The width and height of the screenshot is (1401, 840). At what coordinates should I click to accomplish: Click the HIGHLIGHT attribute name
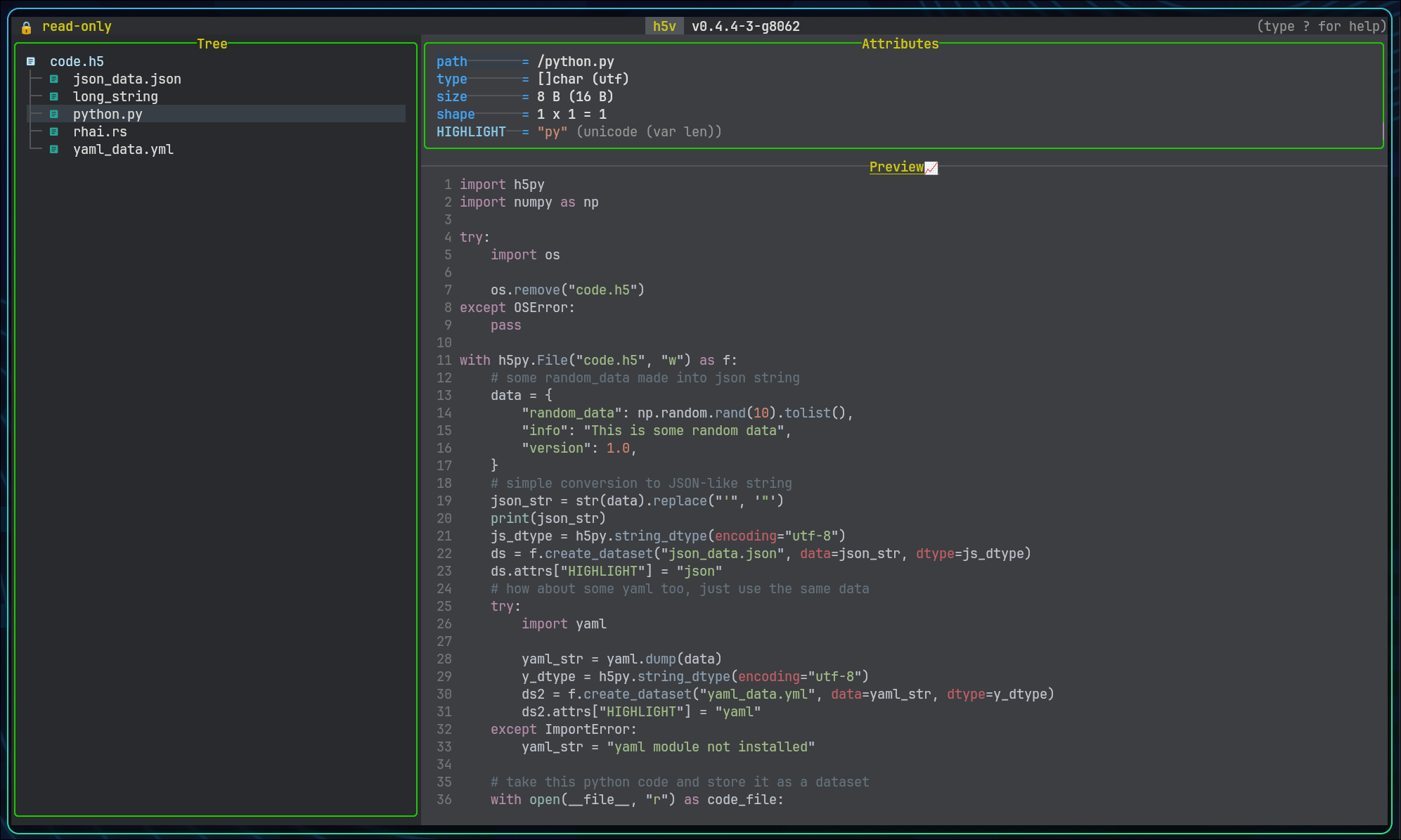tap(471, 131)
